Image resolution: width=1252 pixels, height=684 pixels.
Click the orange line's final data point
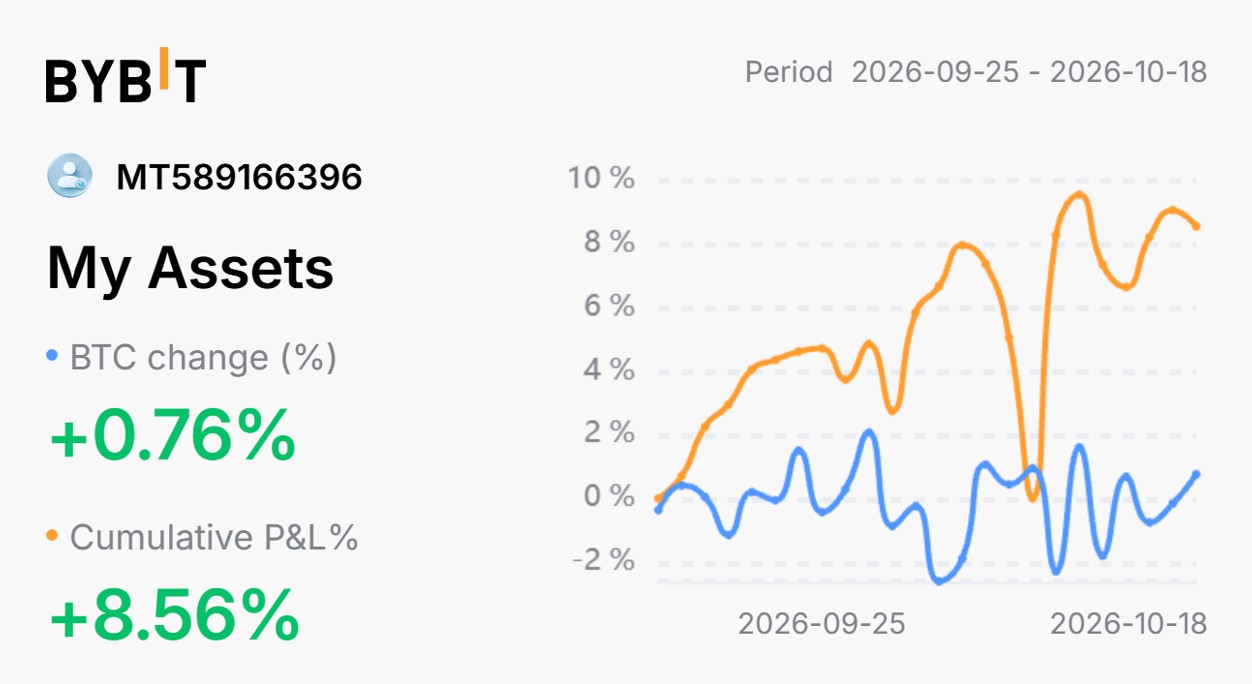coord(1196,226)
